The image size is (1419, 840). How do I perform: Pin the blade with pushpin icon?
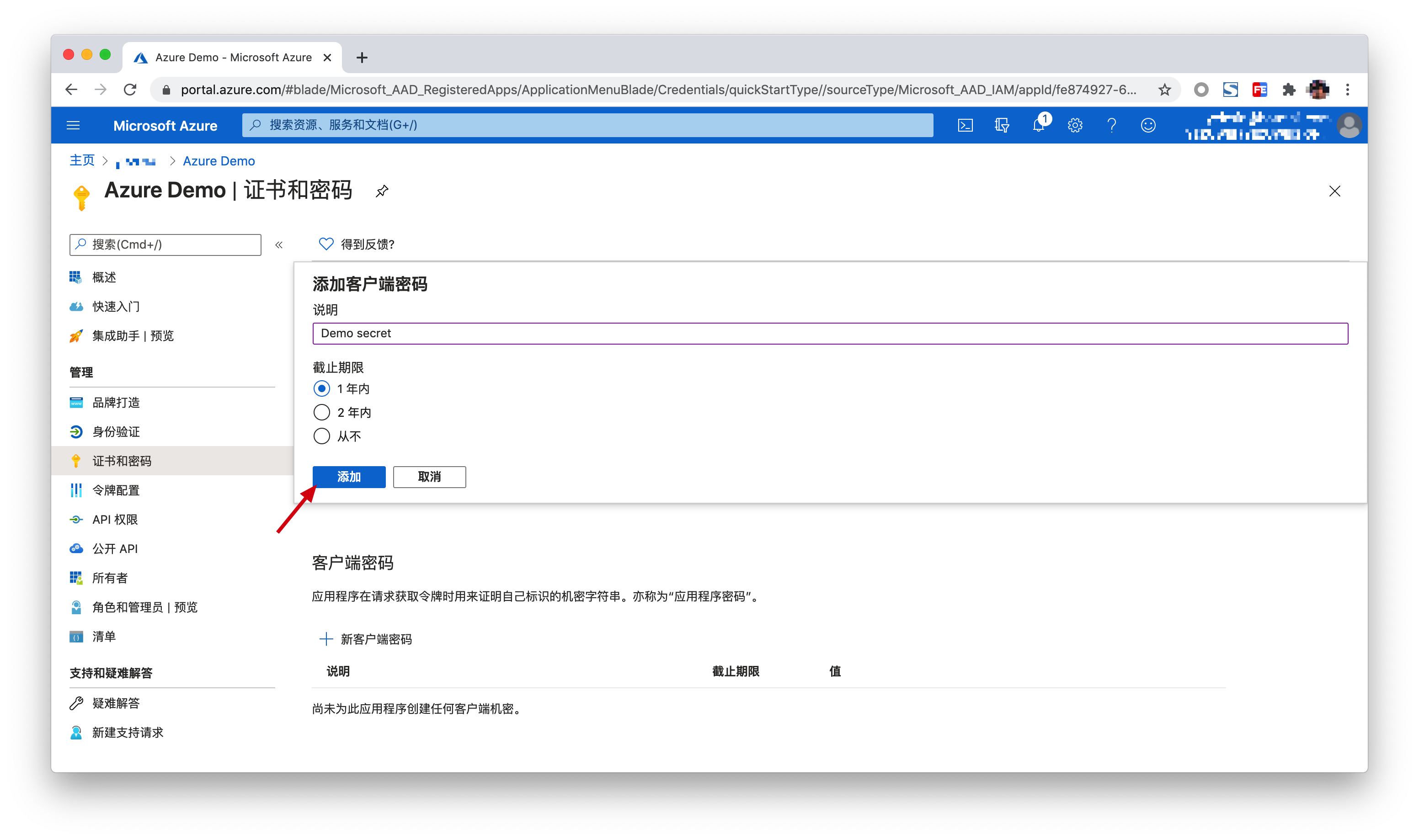382,191
